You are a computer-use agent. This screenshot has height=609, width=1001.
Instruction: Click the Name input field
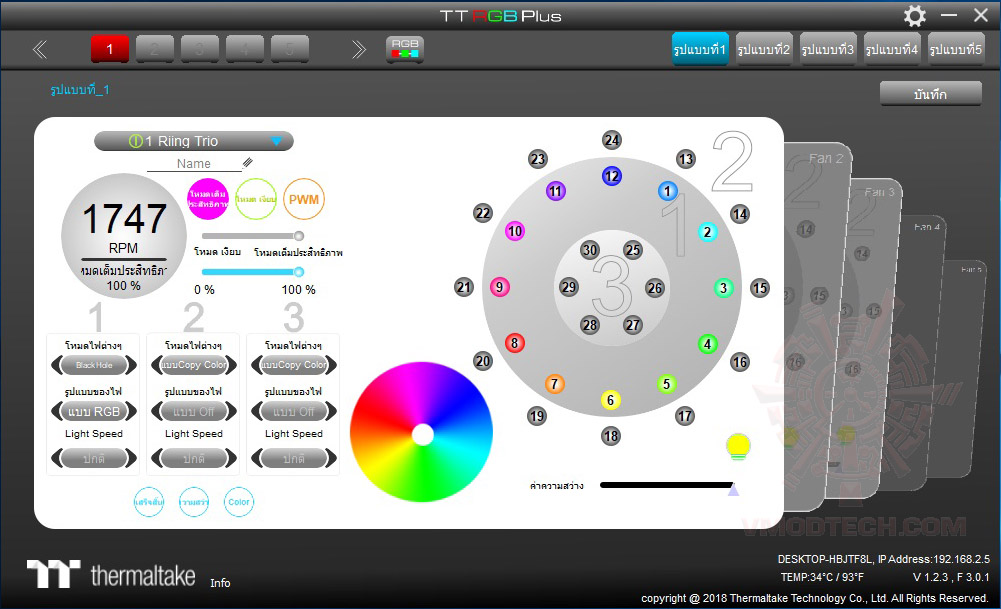click(194, 163)
